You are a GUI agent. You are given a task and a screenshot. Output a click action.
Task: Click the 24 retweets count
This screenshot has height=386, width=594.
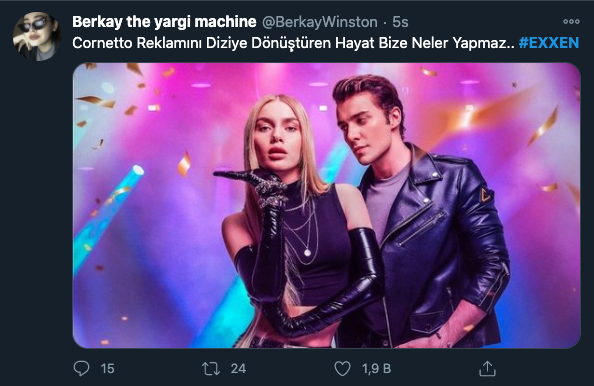(x=238, y=369)
